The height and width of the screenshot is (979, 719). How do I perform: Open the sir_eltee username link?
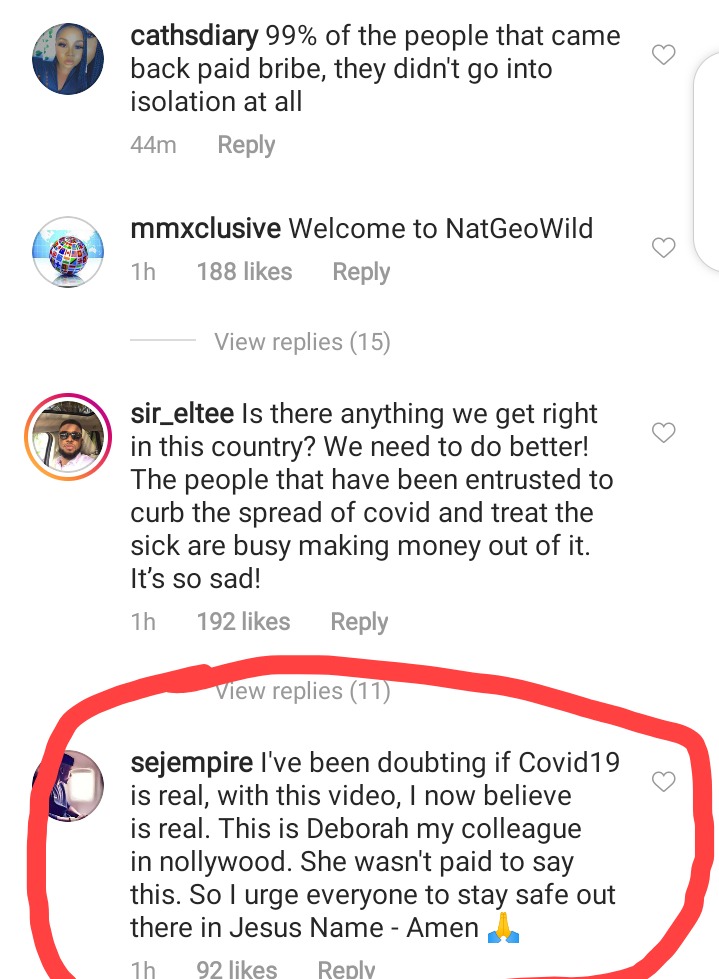(182, 414)
